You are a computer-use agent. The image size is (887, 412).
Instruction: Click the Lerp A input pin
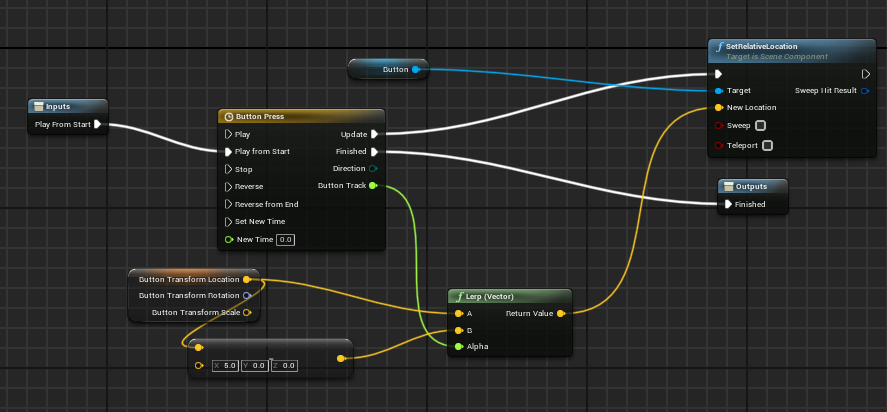(x=459, y=314)
